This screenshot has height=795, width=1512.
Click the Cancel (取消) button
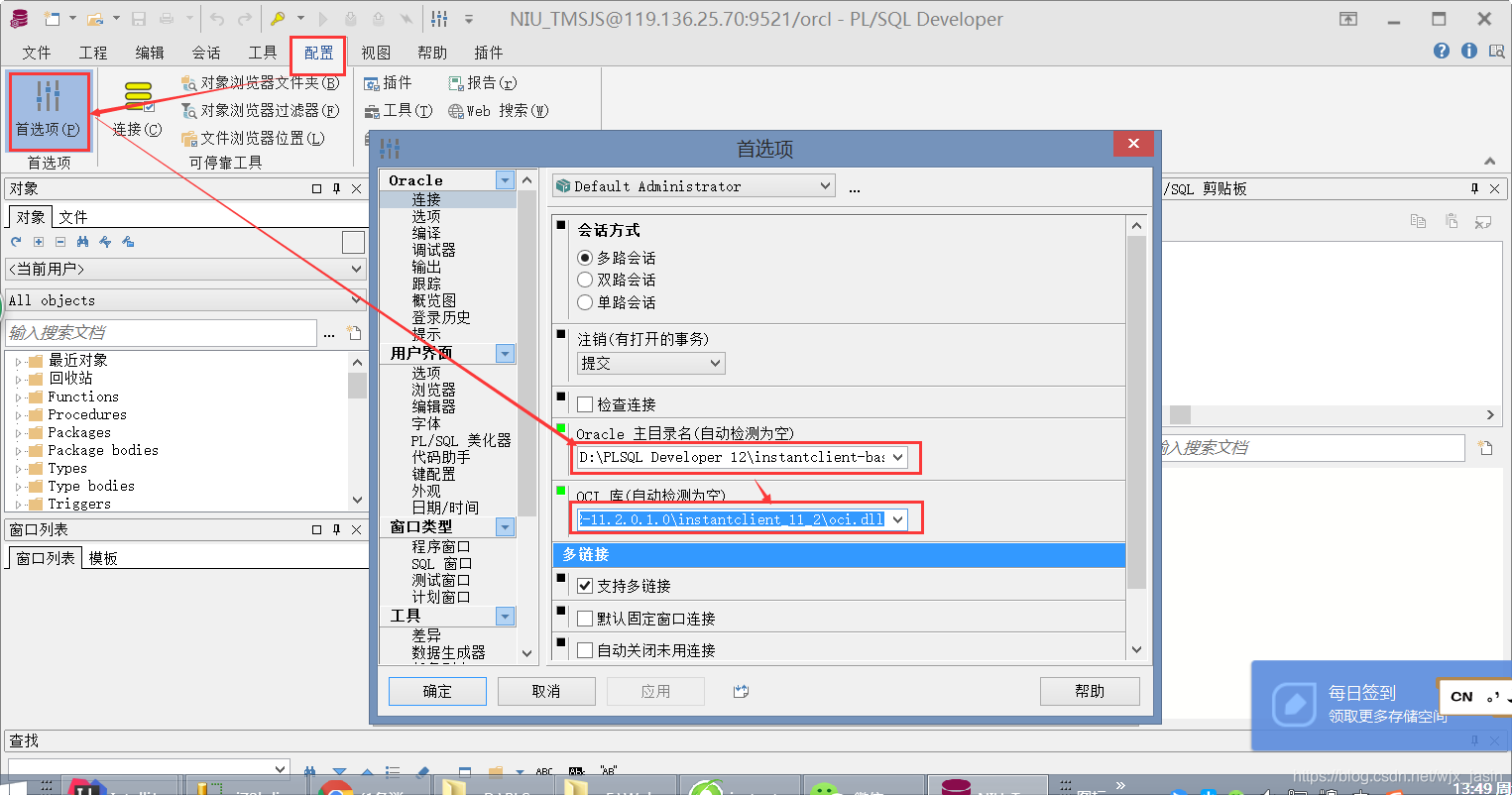point(546,691)
